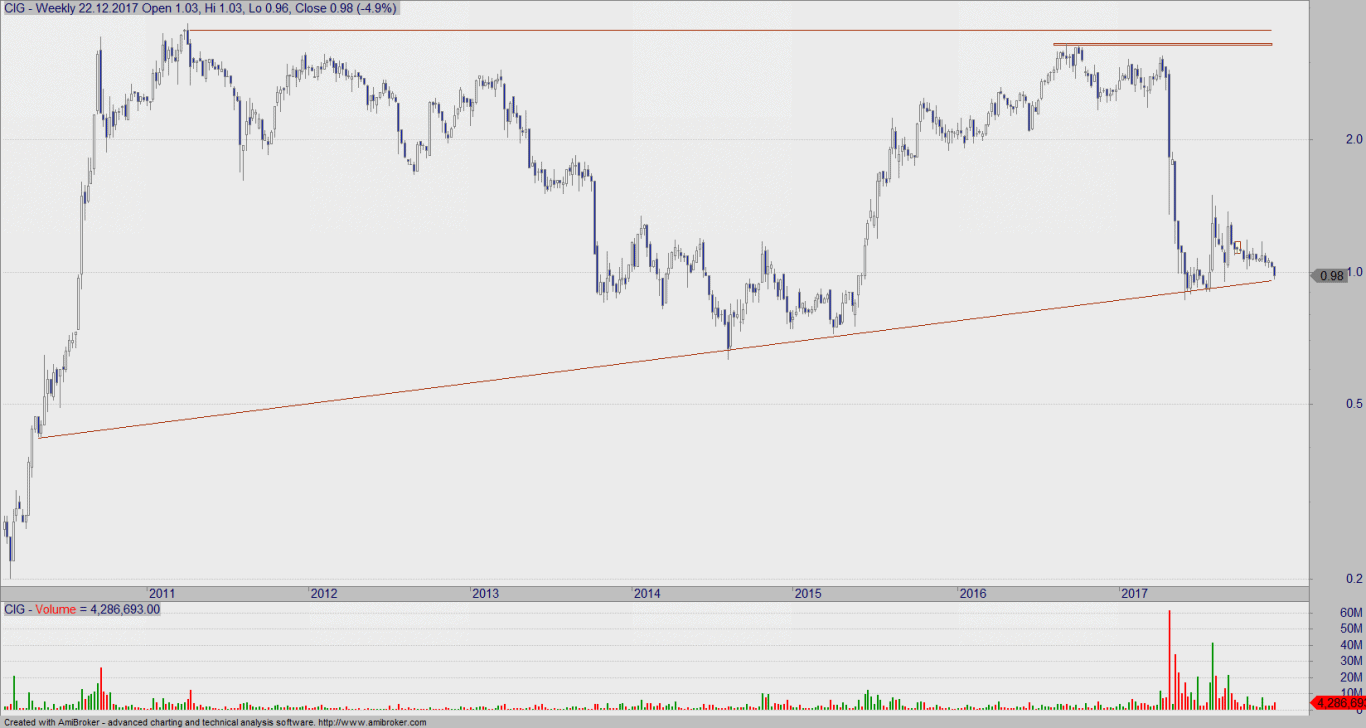This screenshot has height=728, width=1366.
Task: Click the 30M volume axis label
Action: point(1352,661)
